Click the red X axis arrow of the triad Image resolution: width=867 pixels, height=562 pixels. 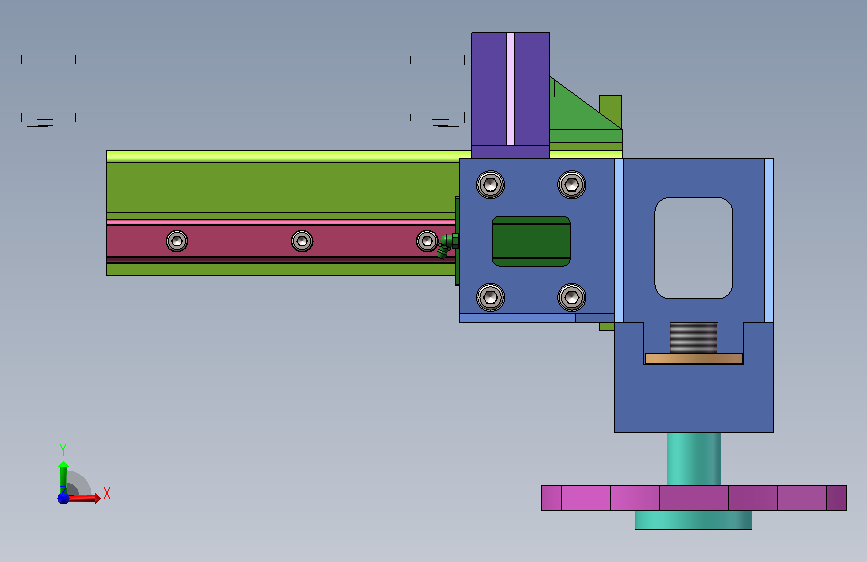[84, 498]
